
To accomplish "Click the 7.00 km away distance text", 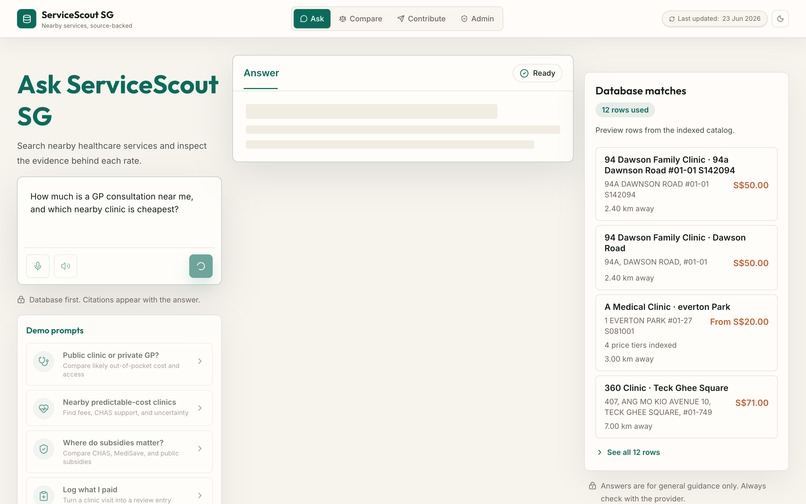I will 628,426.
